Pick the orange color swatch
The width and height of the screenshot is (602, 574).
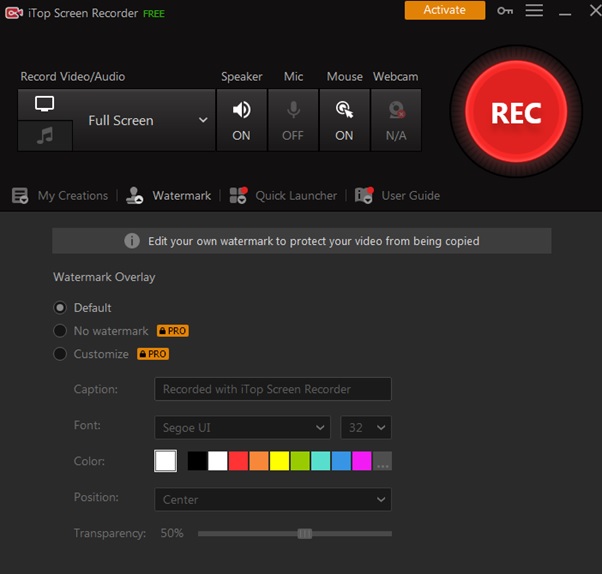pyautogui.click(x=259, y=461)
